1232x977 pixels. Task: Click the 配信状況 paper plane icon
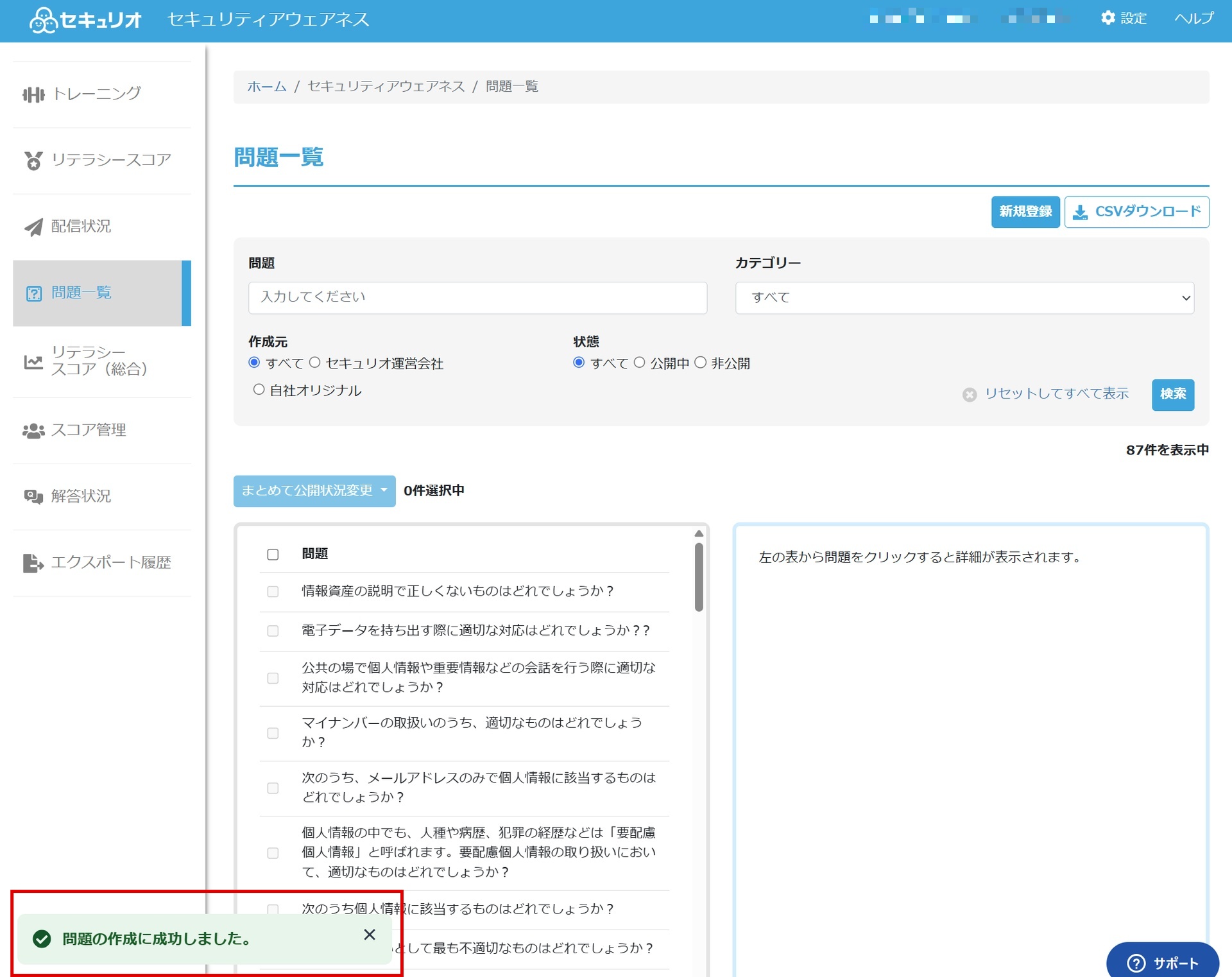pyautogui.click(x=33, y=227)
